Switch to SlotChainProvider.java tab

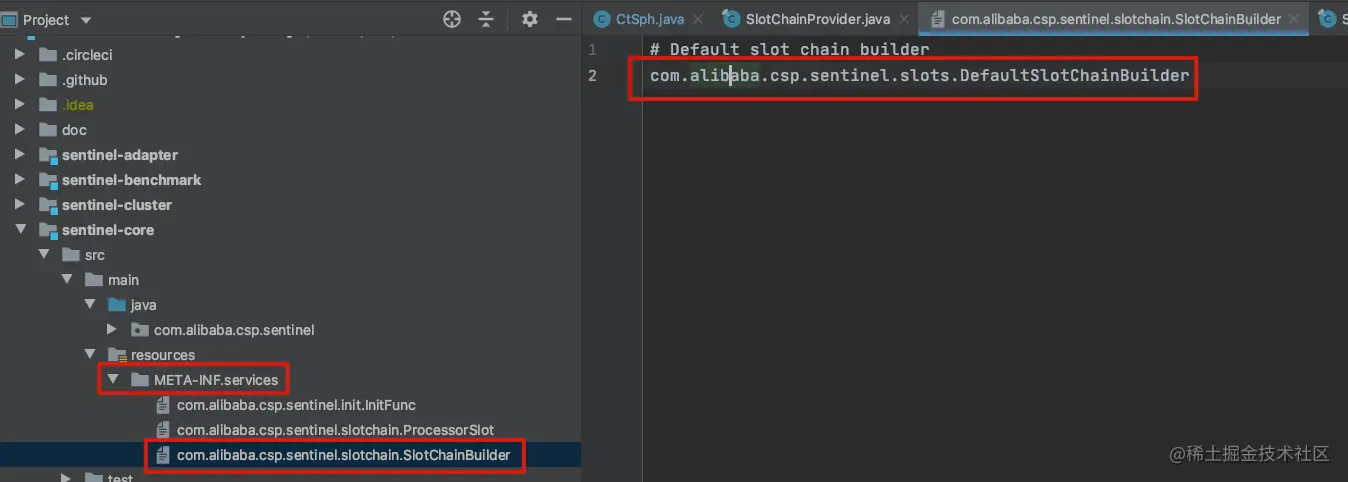tap(818, 19)
